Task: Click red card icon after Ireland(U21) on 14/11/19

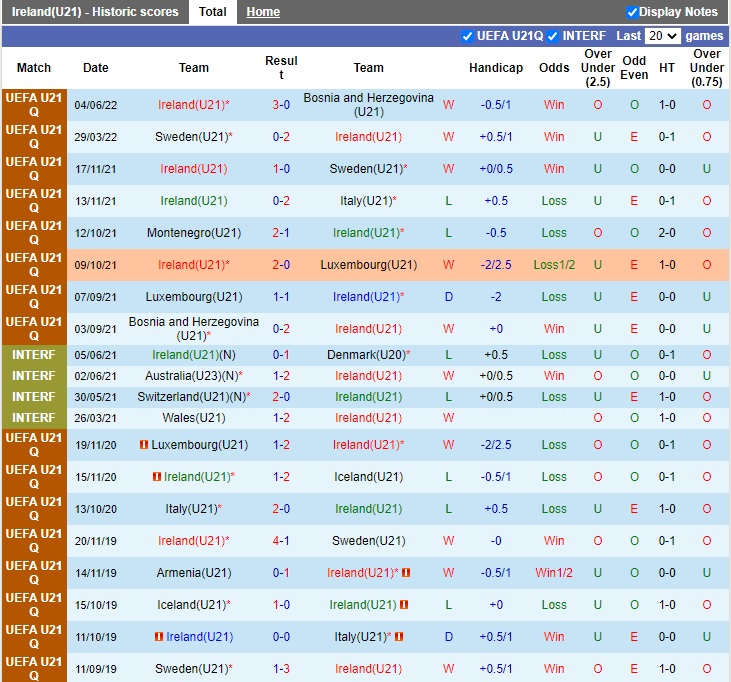Action: tap(406, 573)
